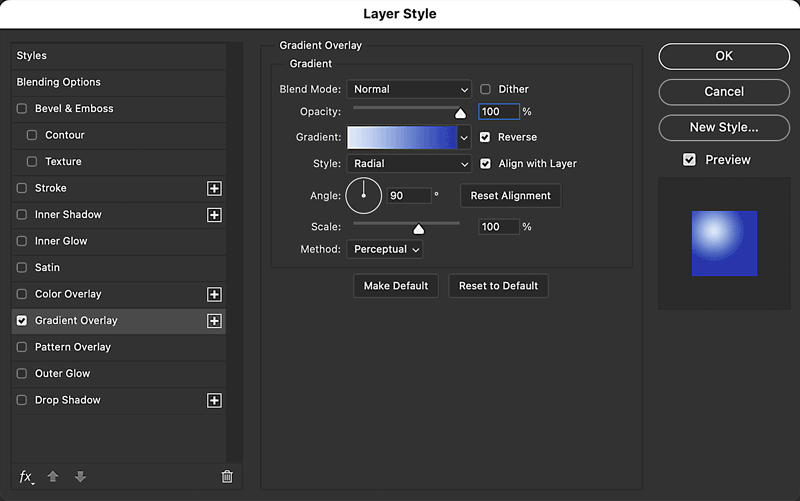Viewport: 800px width, 501px height.
Task: Toggle the Preview checkbox
Action: [x=689, y=160]
